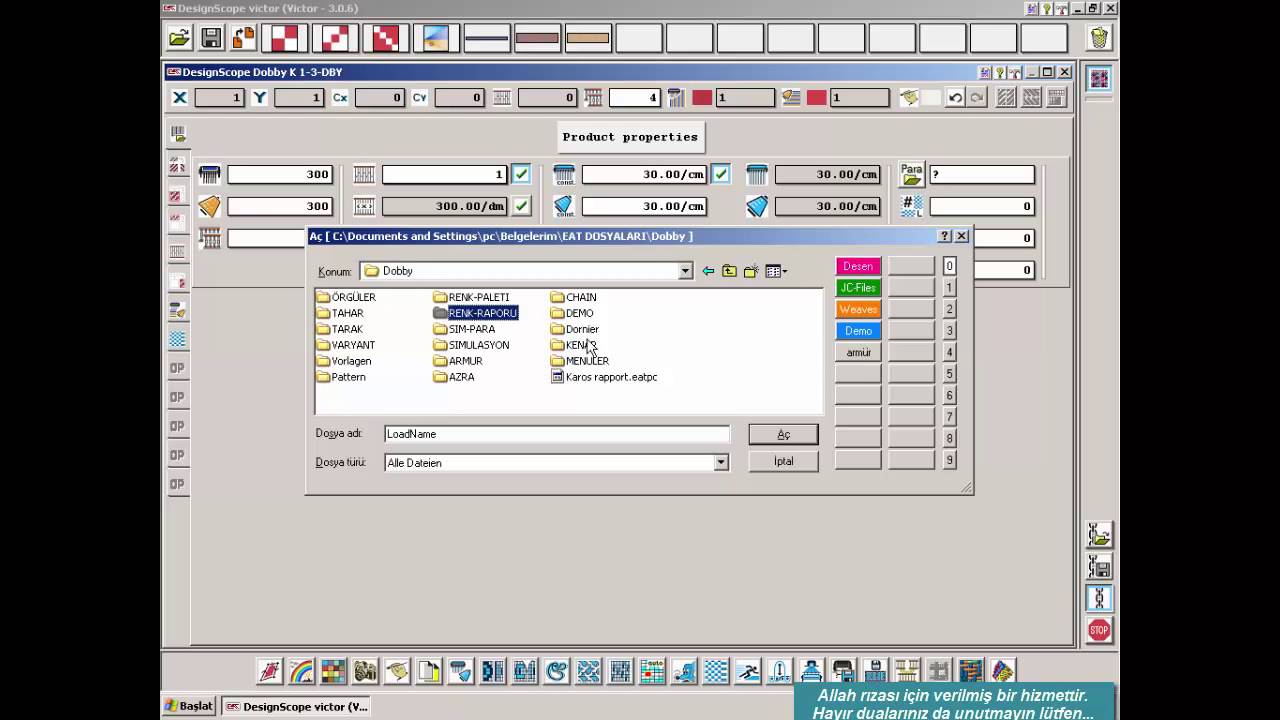Click the blue Demo shortcut button
This screenshot has width=1280, height=720.
858,331
